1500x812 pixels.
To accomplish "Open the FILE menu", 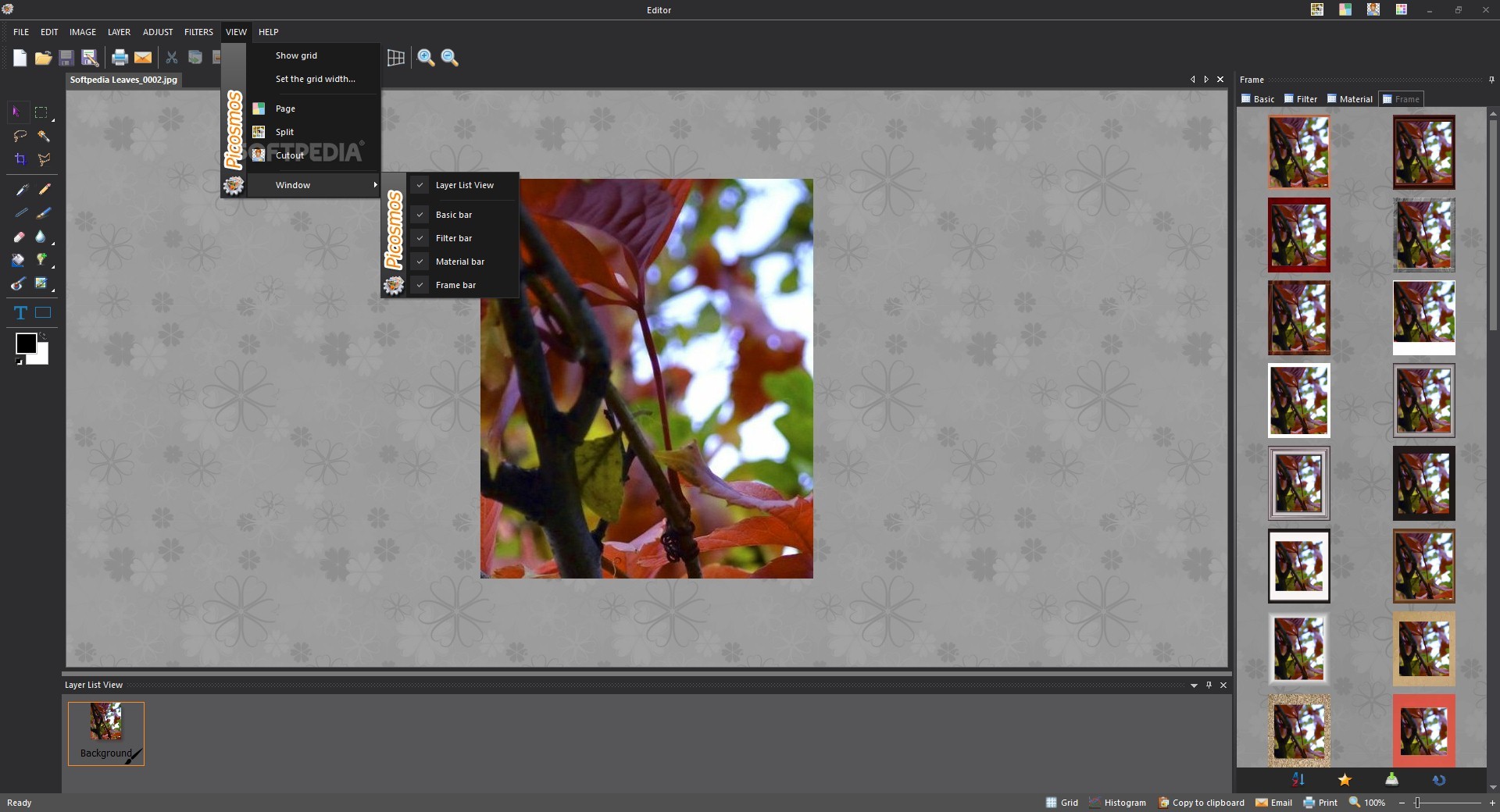I will pyautogui.click(x=21, y=32).
